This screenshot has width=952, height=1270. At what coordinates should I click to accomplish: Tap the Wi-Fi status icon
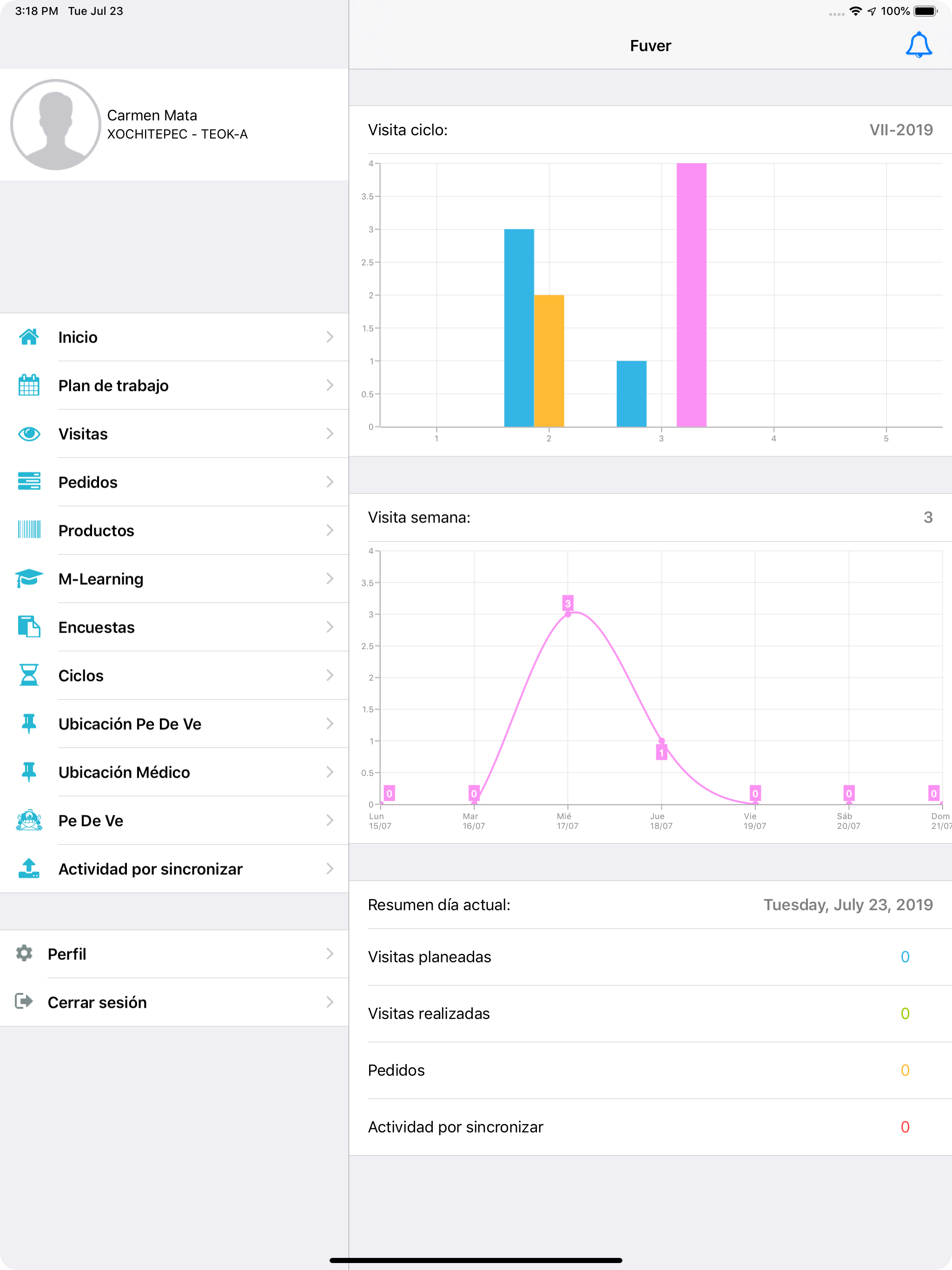[855, 11]
